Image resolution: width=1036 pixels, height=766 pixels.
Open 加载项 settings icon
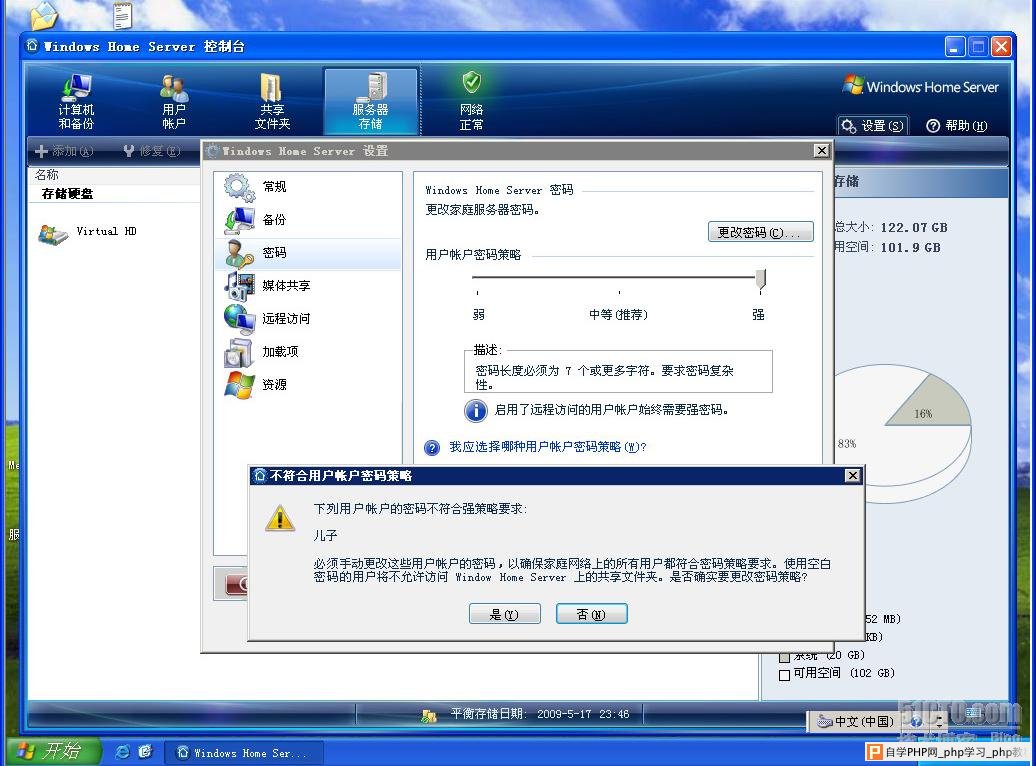pyautogui.click(x=239, y=352)
